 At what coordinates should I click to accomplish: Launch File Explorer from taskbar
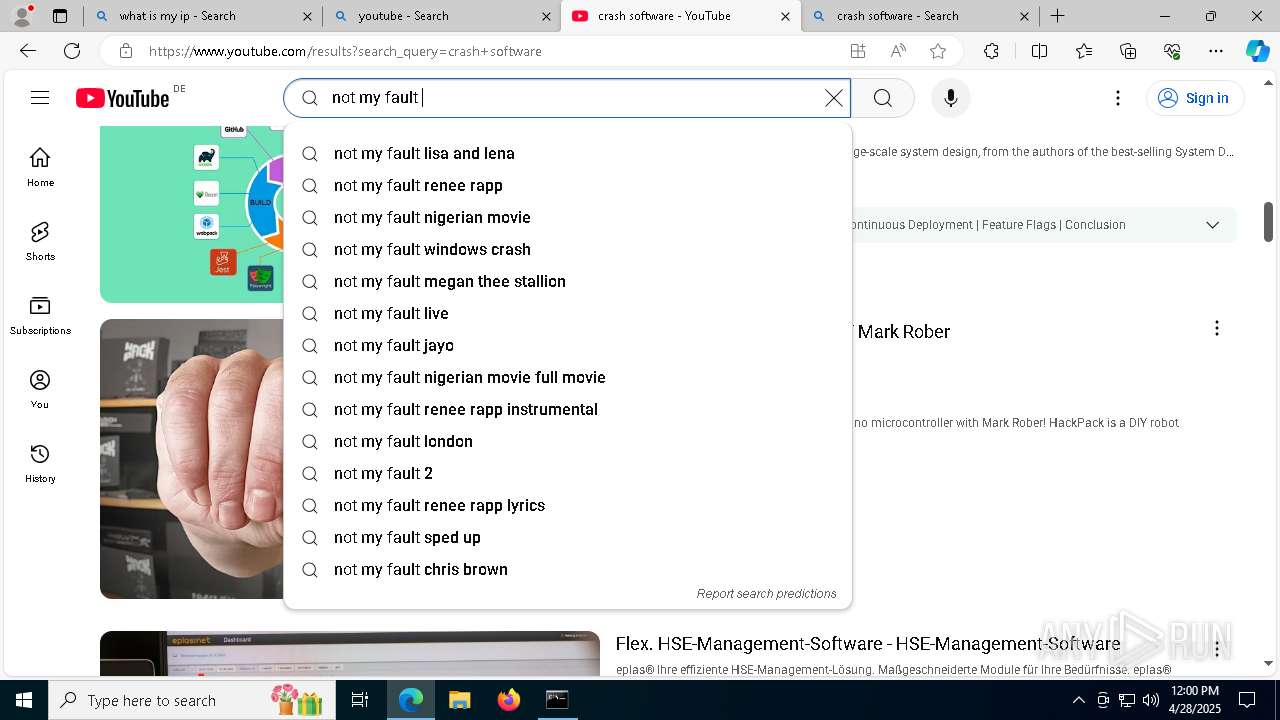click(x=460, y=700)
